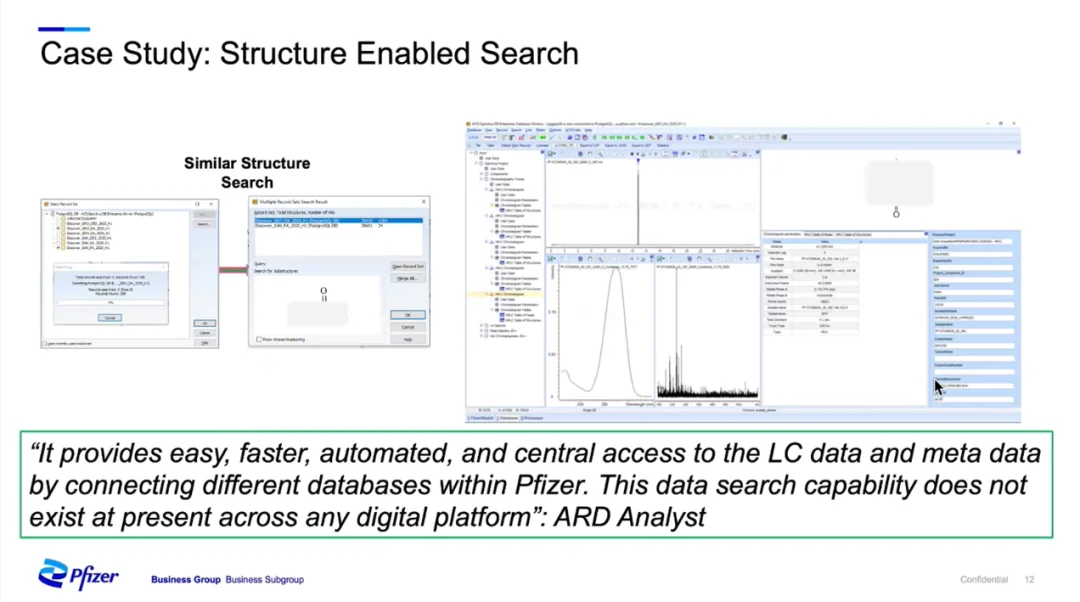This screenshot has width=1080, height=602.
Task: Click the ACD/Spectrus app icon in the main window title bar
Action: click(469, 124)
